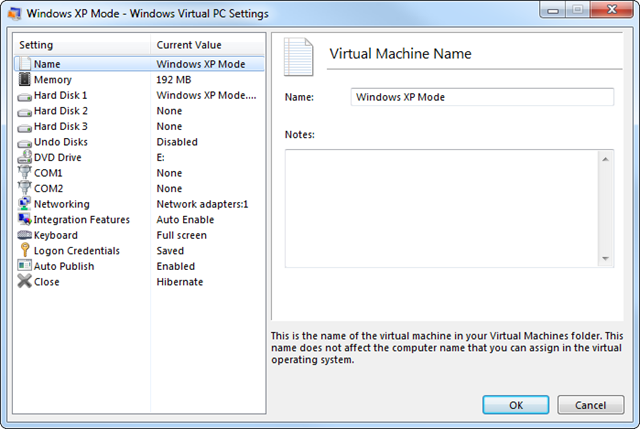
Task: Click the Logon Credentials key icon
Action: pos(25,251)
